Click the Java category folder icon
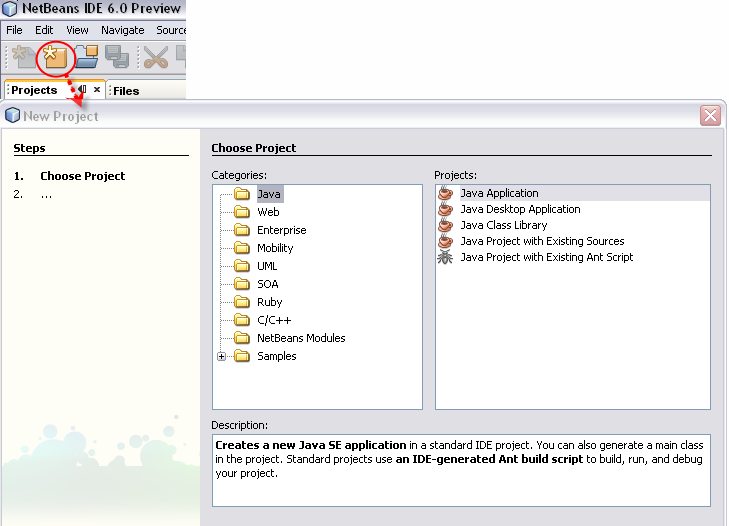The width and height of the screenshot is (729, 526). point(242,193)
